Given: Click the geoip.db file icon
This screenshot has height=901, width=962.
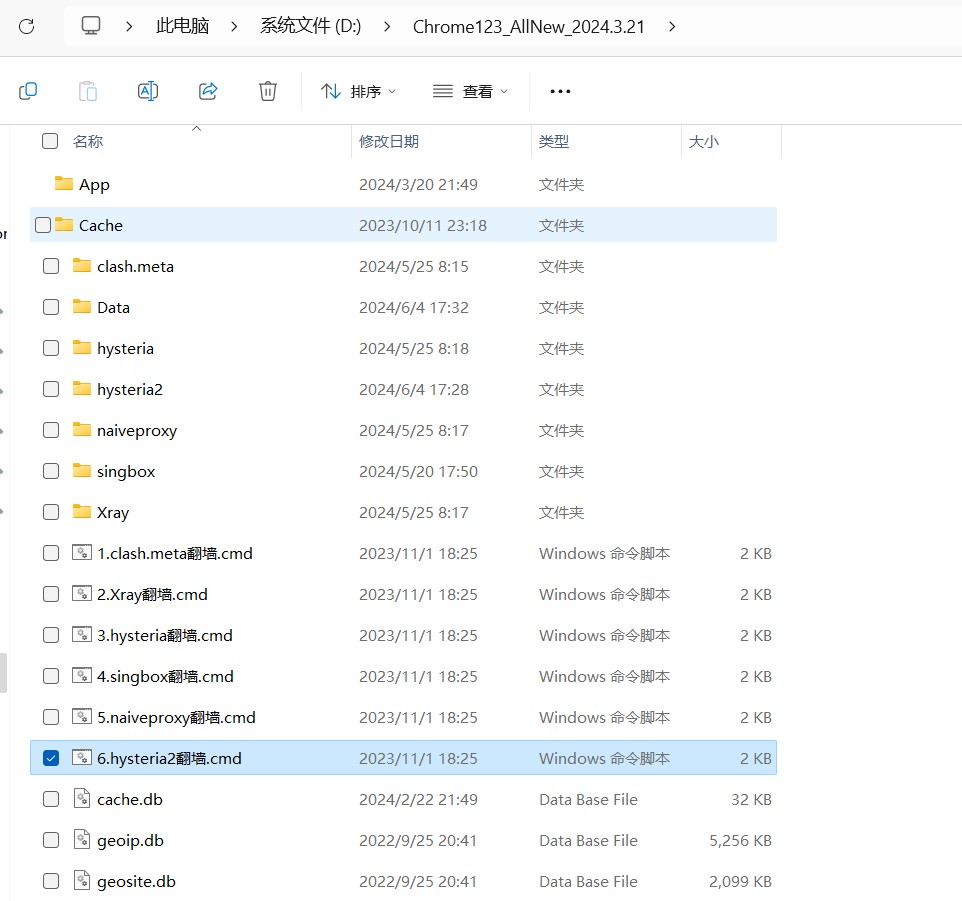Looking at the screenshot, I should click(x=82, y=840).
